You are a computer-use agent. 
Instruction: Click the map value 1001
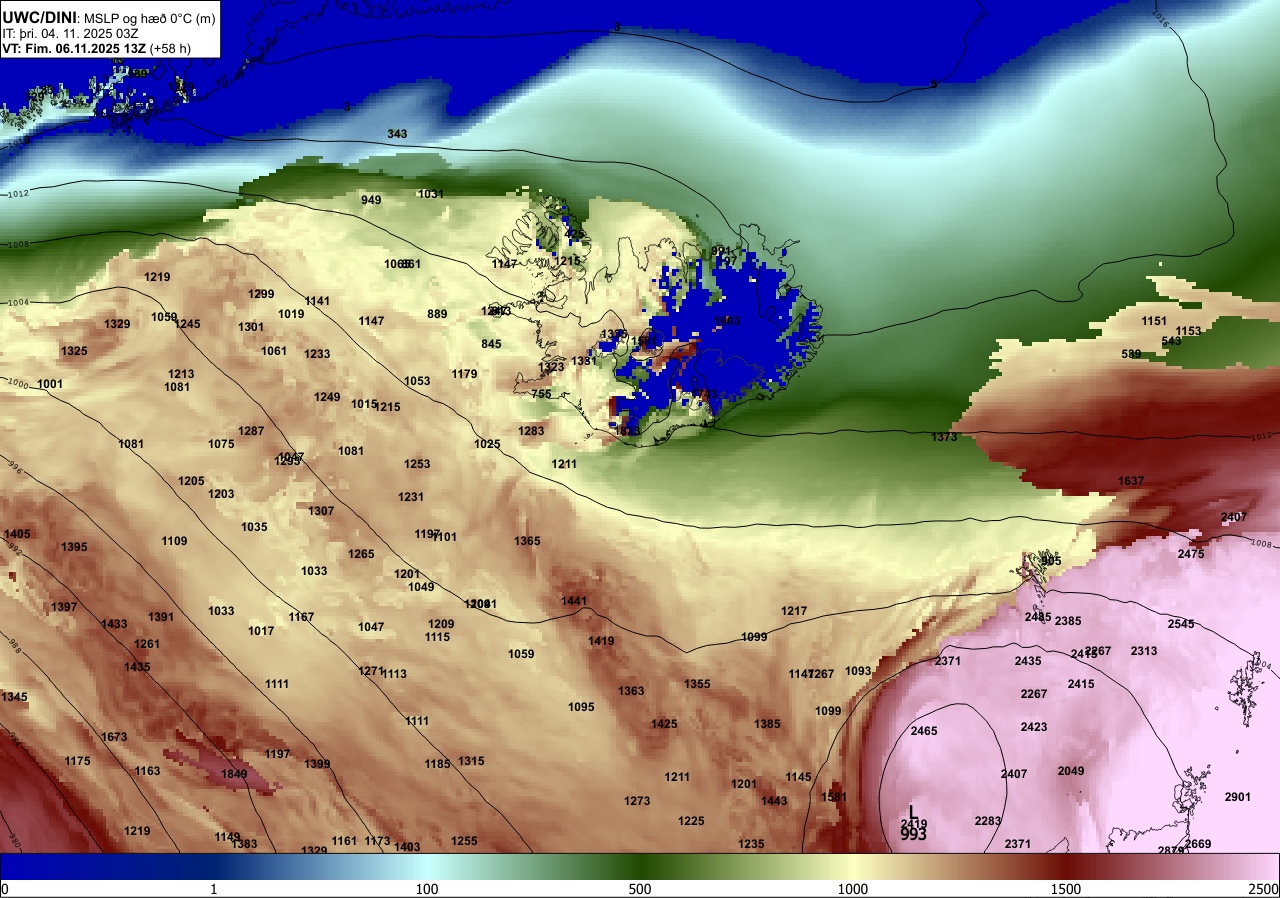50,384
